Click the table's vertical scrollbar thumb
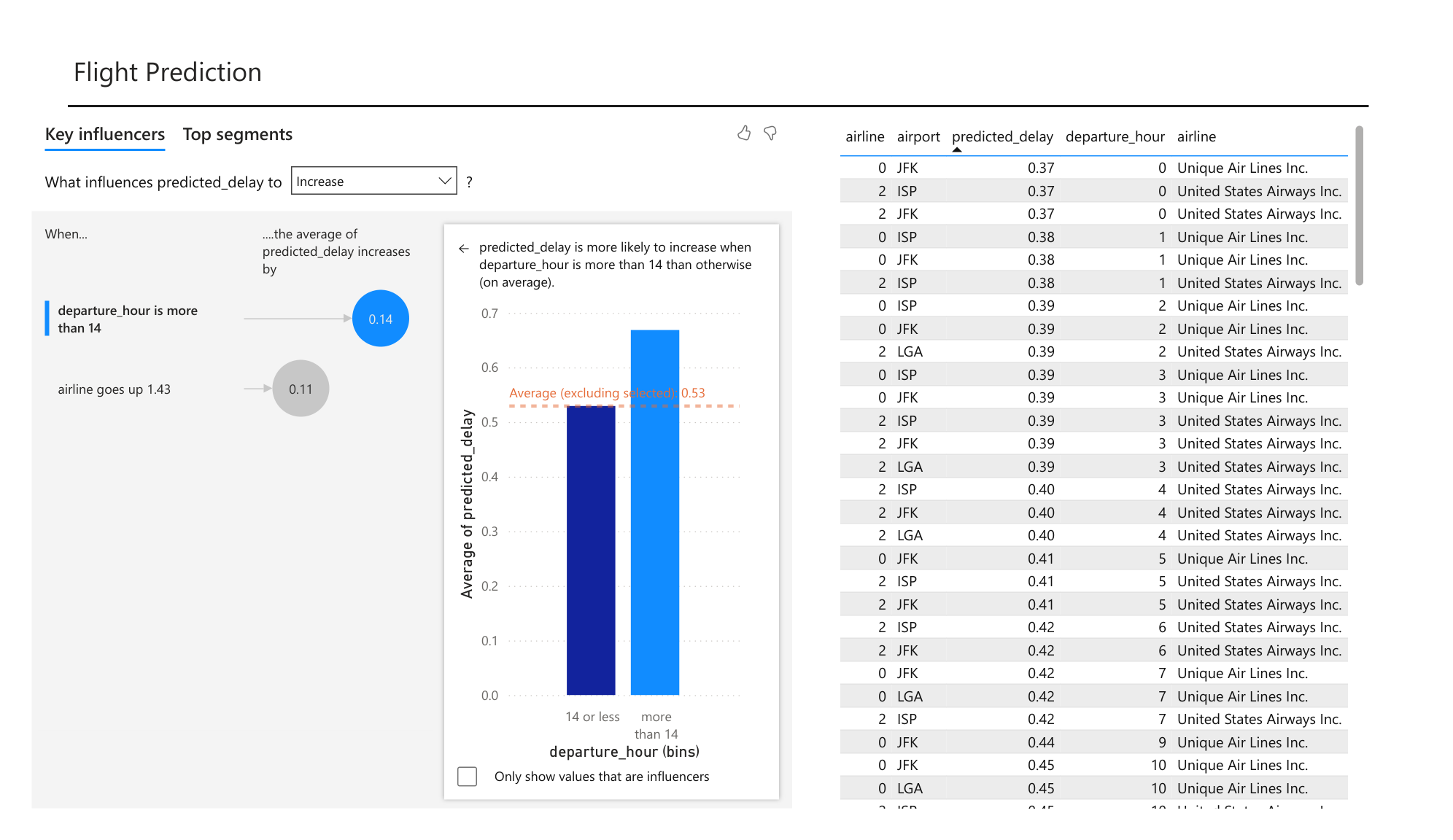Viewport: 1453px width, 840px height. (1359, 206)
